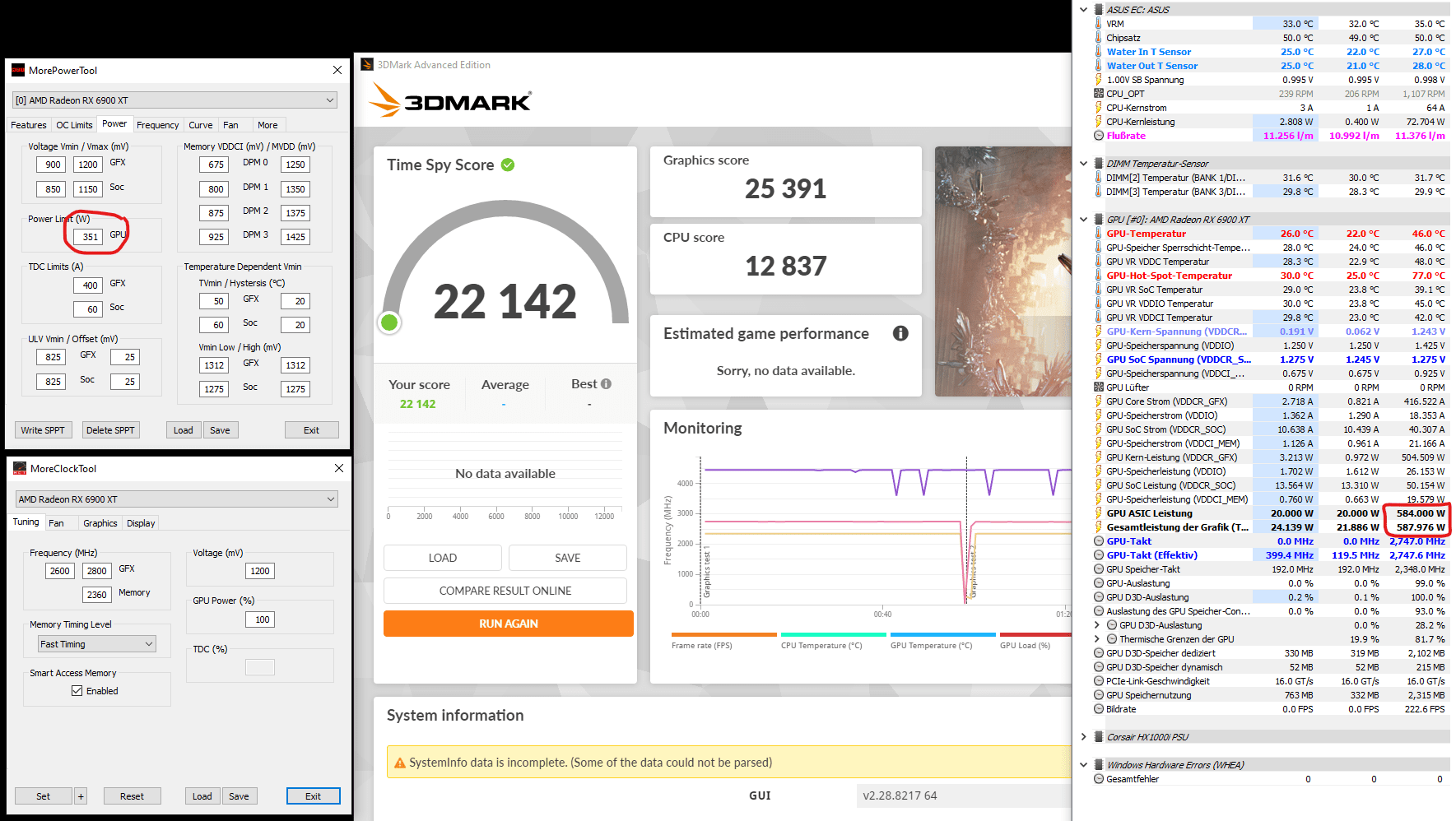1456x821 pixels.
Task: Click the Windows Hardware Errors WHEA icon
Action: 1099,765
